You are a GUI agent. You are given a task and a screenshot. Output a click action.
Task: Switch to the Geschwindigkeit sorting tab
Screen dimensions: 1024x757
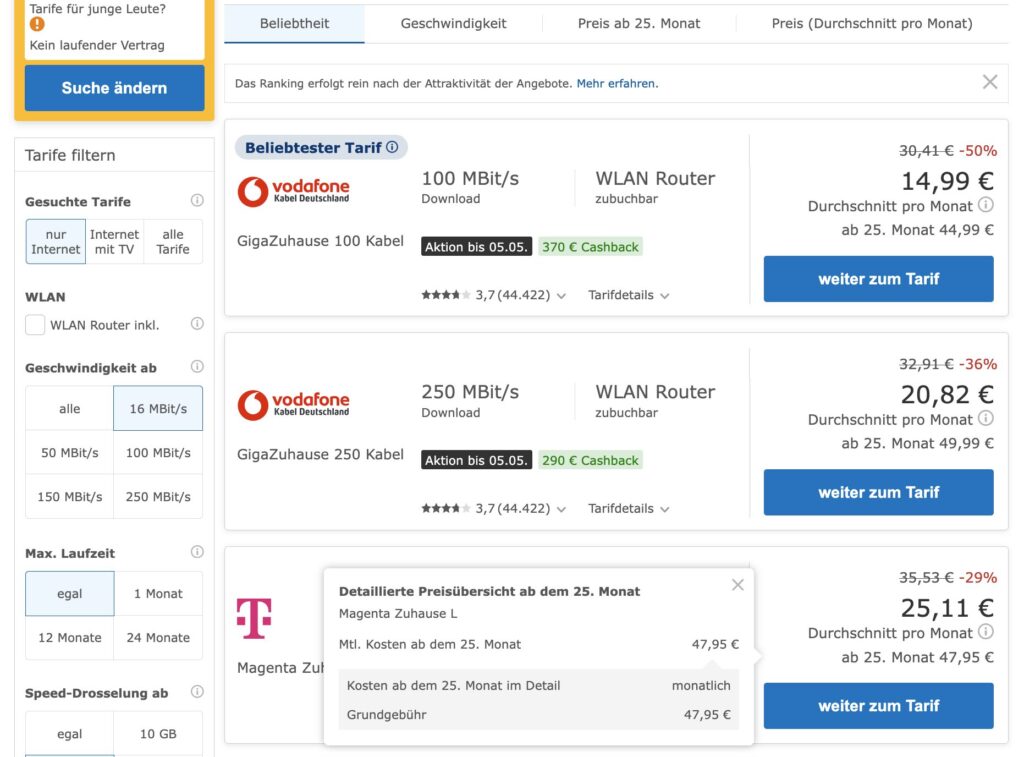[x=453, y=23]
